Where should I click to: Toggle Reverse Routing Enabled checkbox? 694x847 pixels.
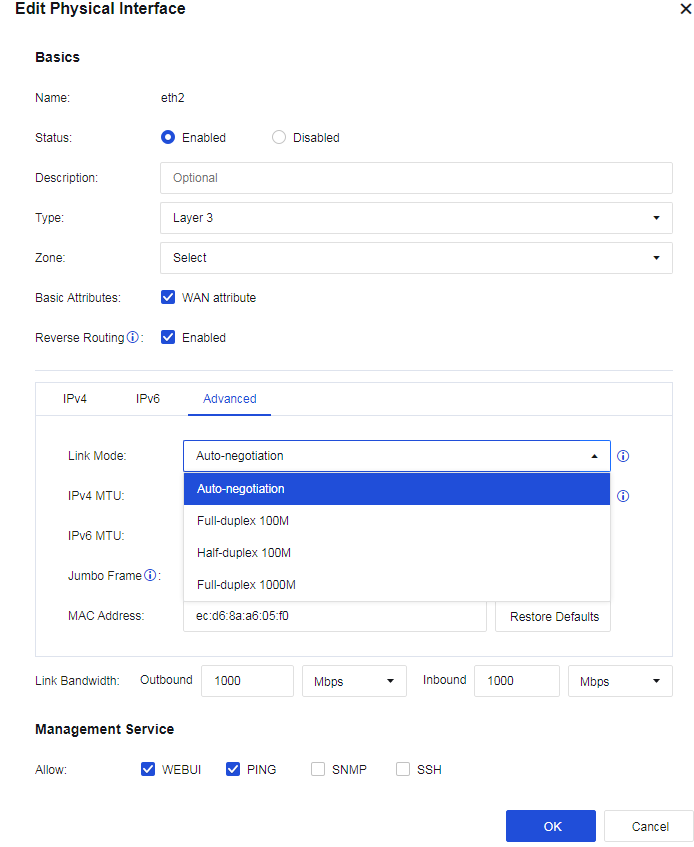168,338
